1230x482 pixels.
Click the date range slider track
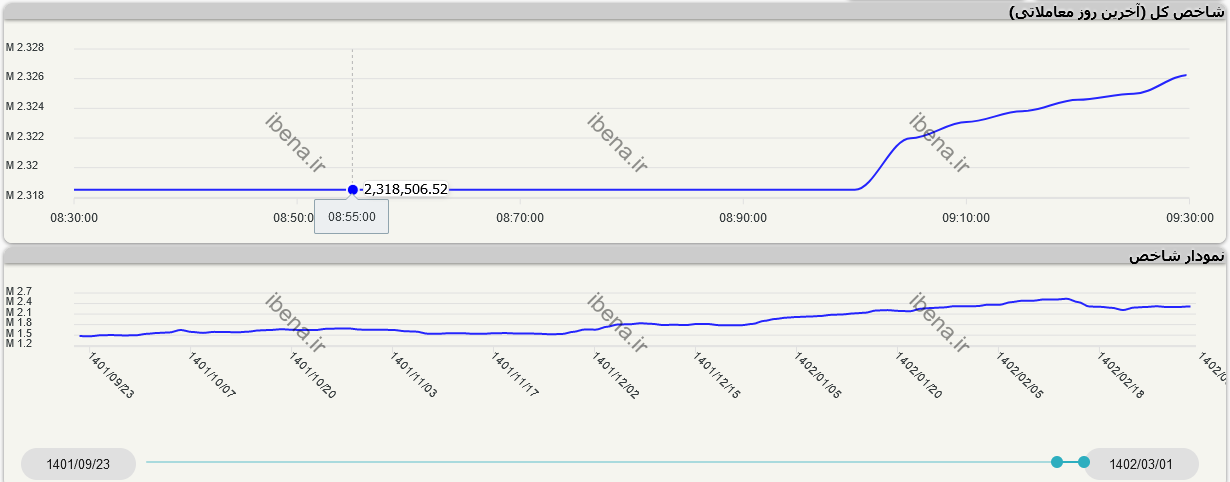point(600,462)
